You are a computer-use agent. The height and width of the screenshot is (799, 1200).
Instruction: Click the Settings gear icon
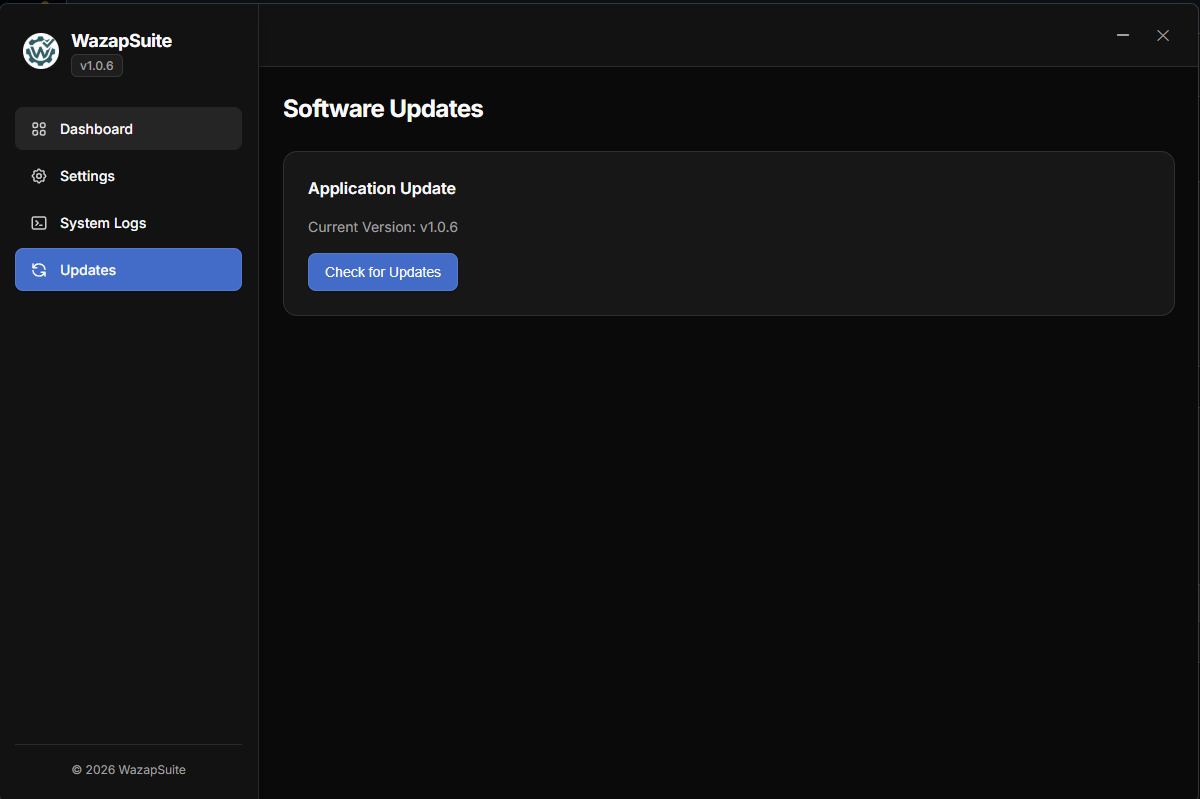[38, 175]
